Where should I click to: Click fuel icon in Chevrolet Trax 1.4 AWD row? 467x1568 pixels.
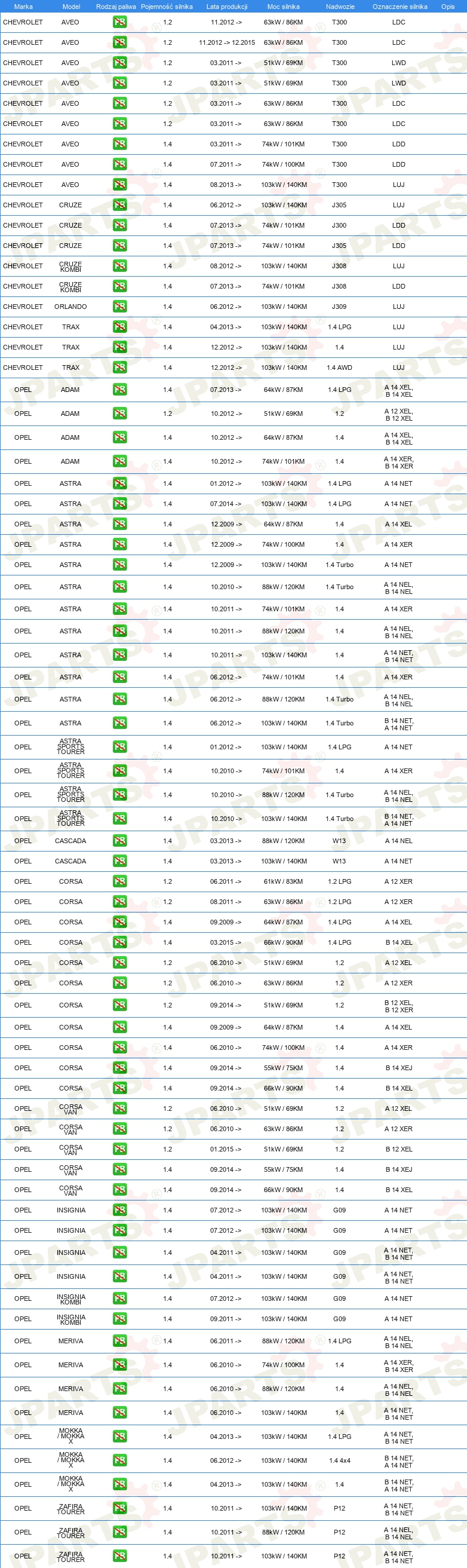(120, 367)
